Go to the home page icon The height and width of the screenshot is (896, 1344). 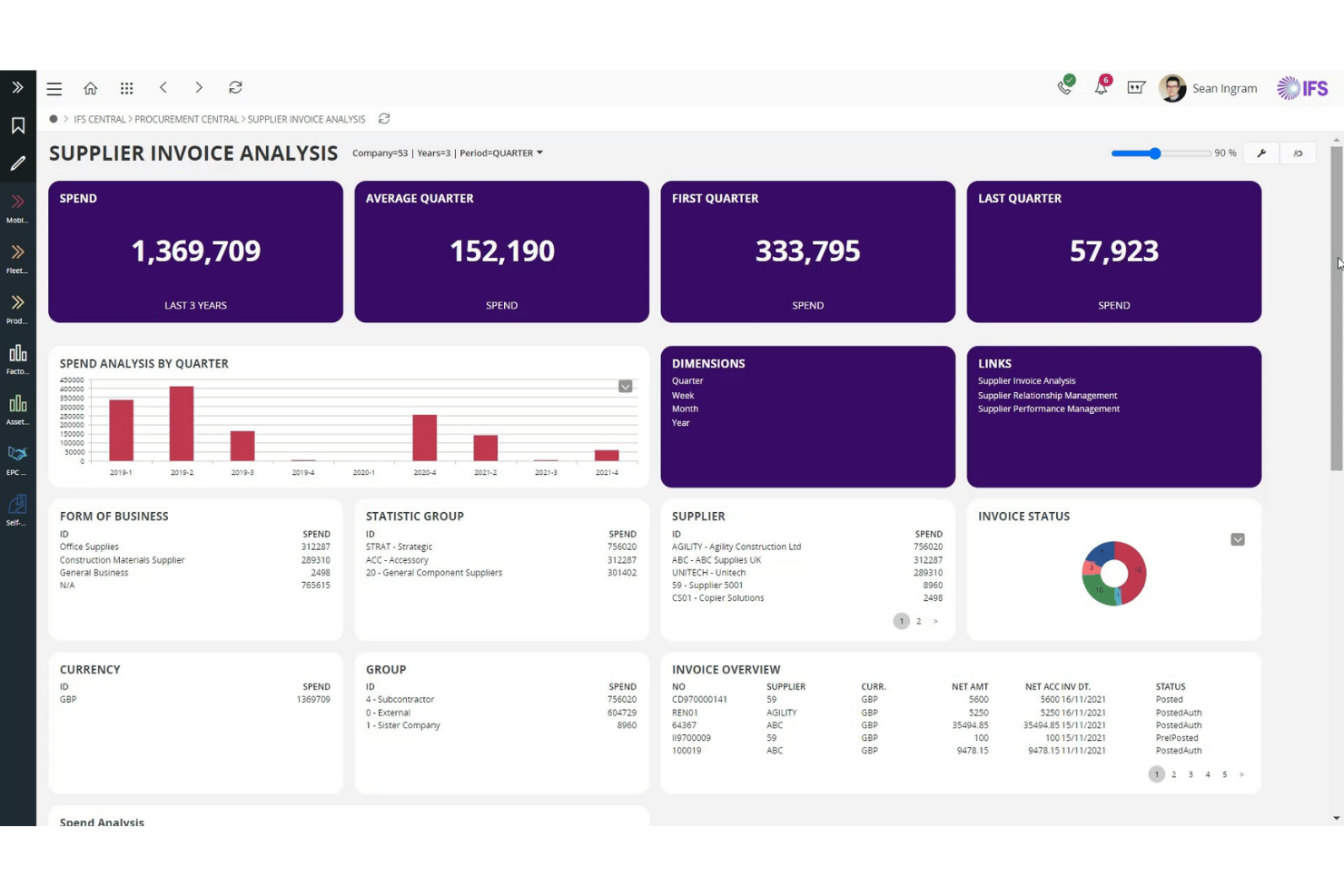[x=91, y=88]
